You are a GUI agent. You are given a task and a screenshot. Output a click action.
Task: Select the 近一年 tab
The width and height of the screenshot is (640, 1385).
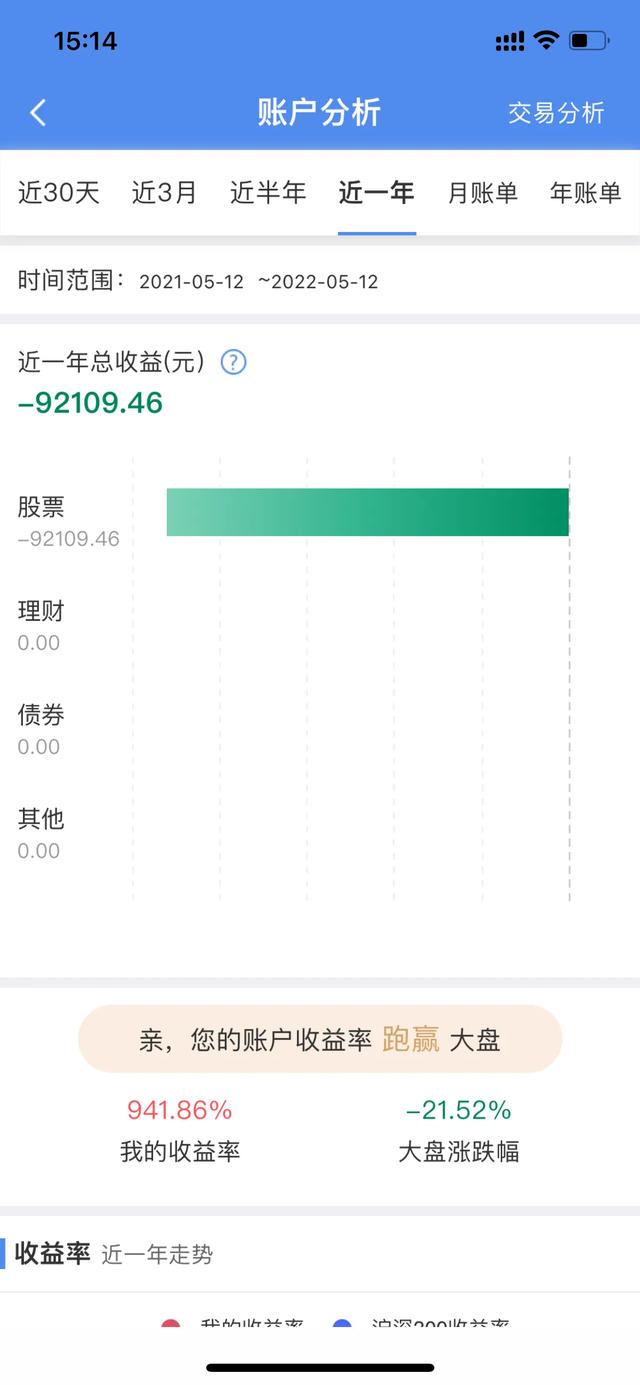tap(377, 193)
